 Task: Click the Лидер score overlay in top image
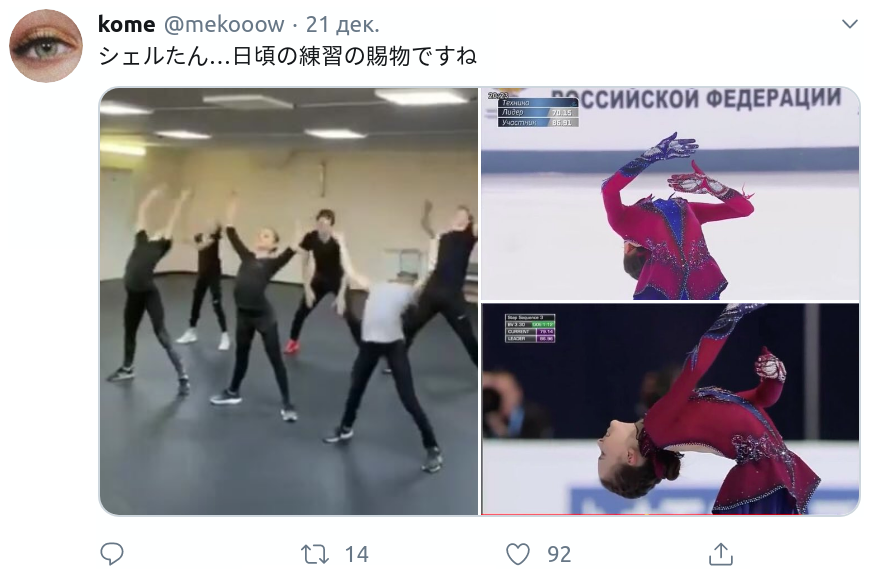click(538, 112)
